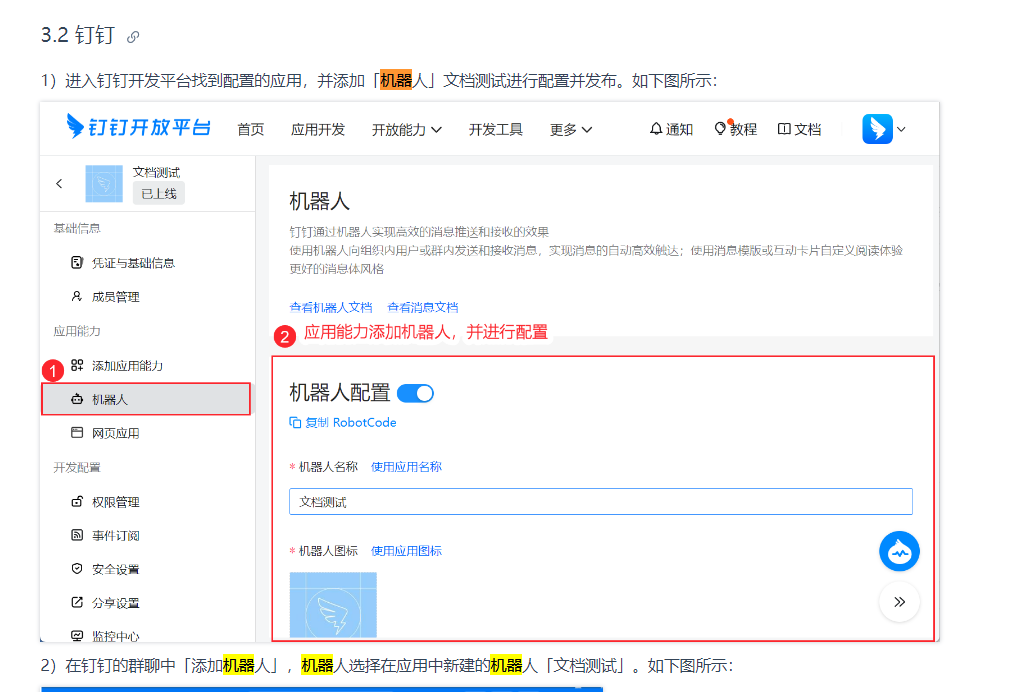Viewport: 1011px width, 692px height.
Task: Click the 文档测试 app thumbnail in the sidebar
Action: coord(104,184)
